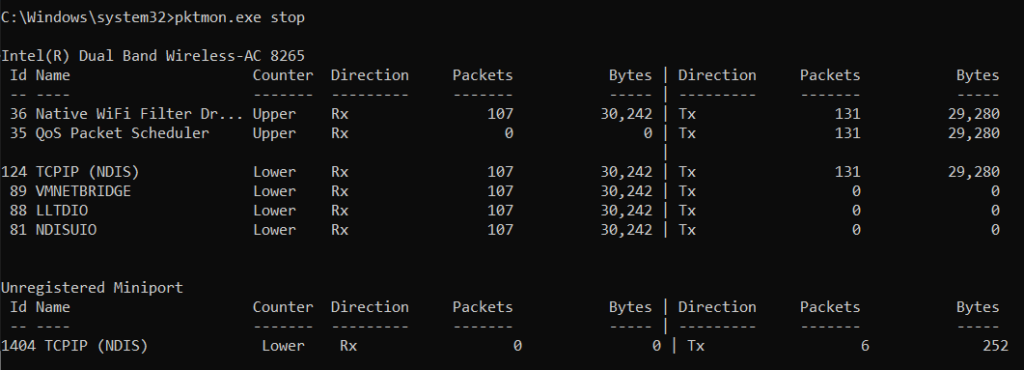Click the pktmon.exe stop command text

pyautogui.click(x=240, y=18)
